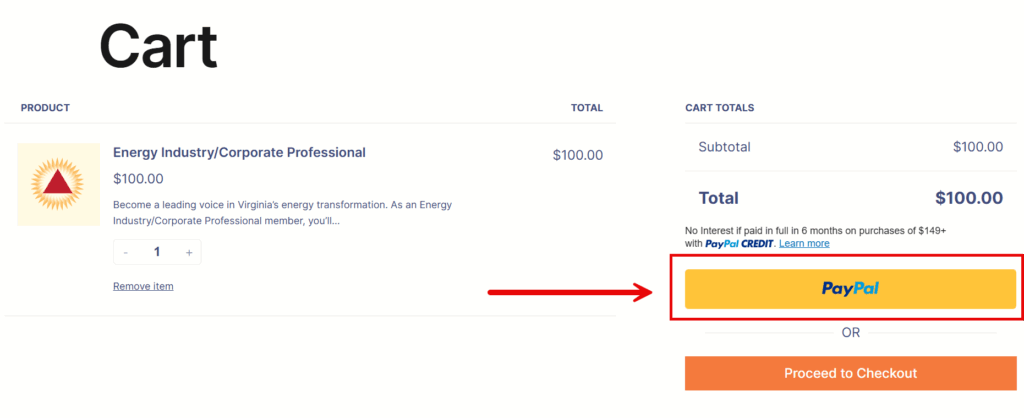Screen dimensions: 1024x418
Task: Decrease quantity with the minus button
Action: click(x=125, y=252)
